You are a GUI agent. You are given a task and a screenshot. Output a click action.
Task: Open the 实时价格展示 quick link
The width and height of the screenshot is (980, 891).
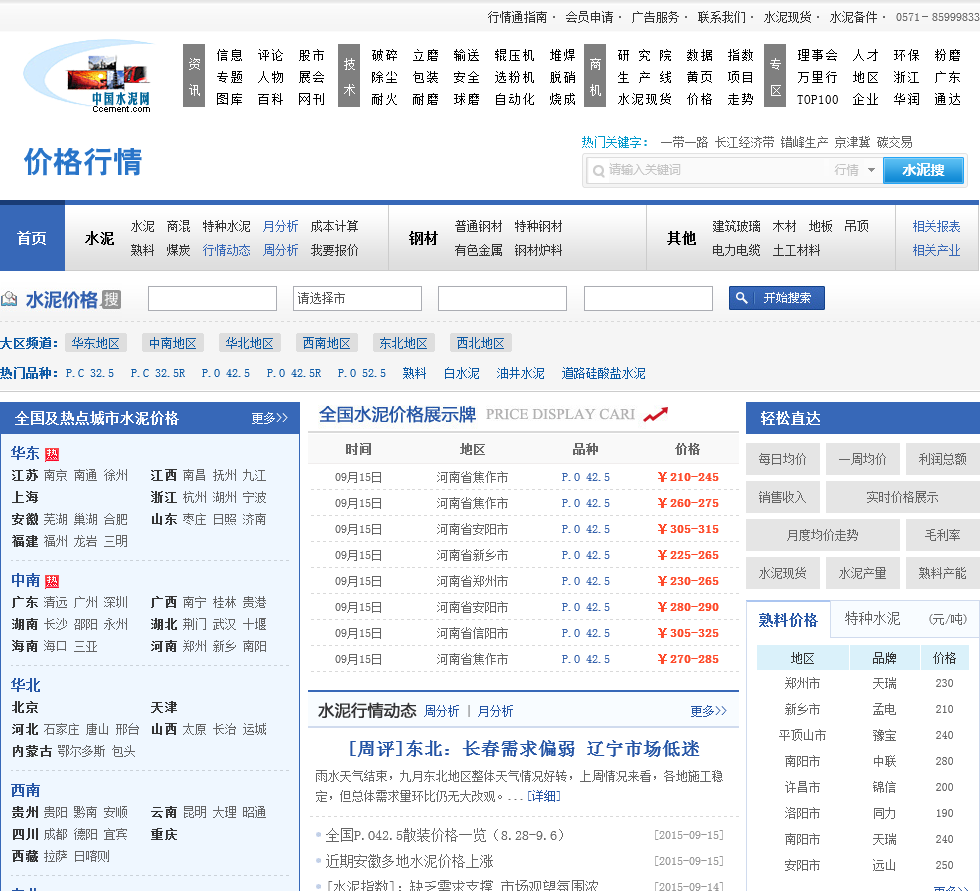902,497
